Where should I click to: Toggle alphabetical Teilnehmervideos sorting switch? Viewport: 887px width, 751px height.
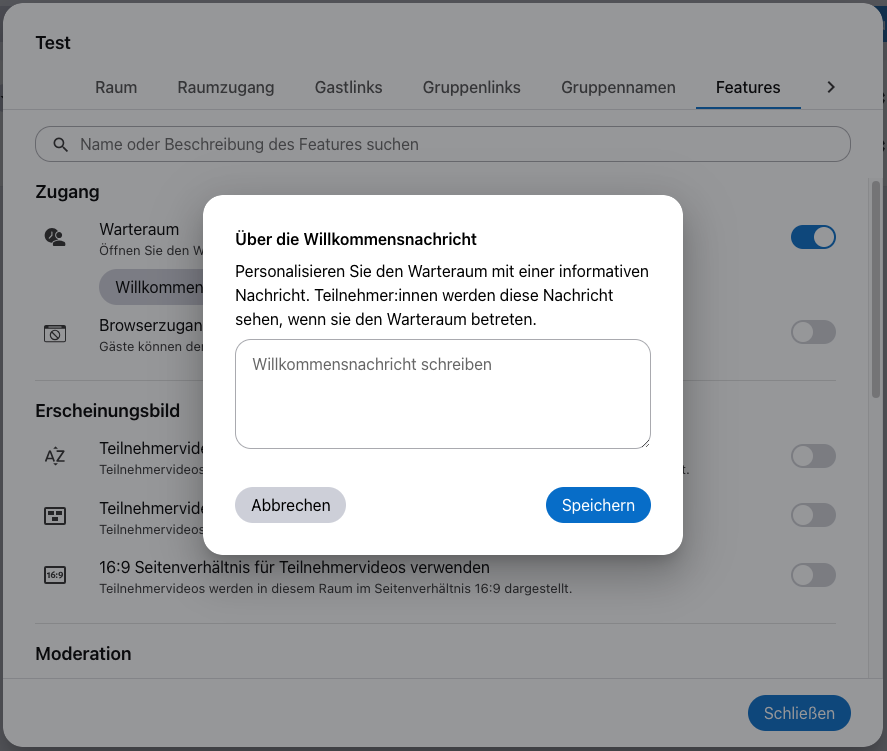point(813,457)
